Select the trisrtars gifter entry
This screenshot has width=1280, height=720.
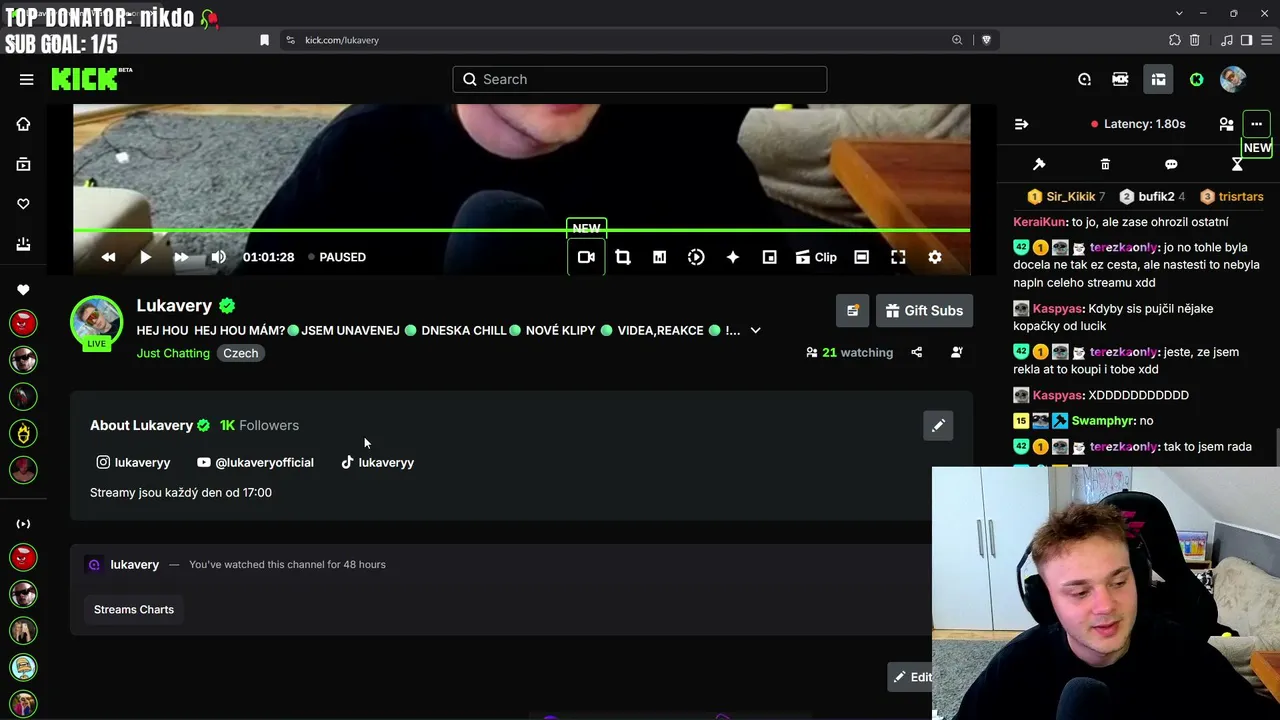click(x=1232, y=197)
